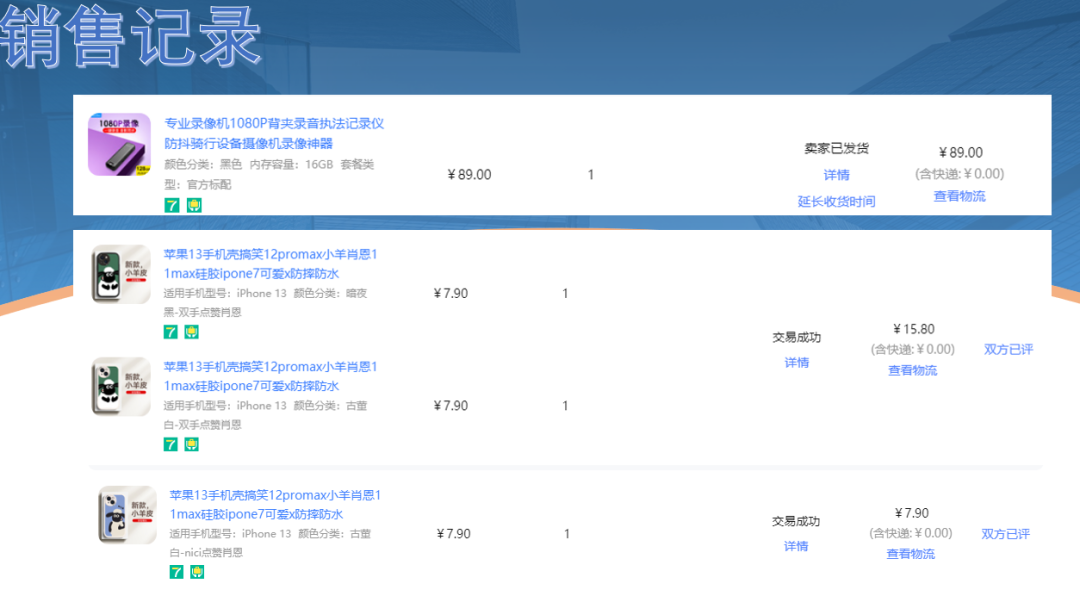The image size is (1080, 596).
Task: Select the ¥89.00 unit price of the recorder
Action: pos(469,175)
